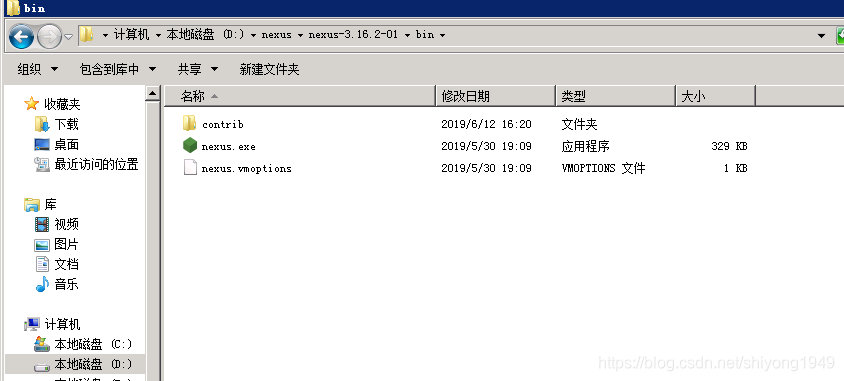Screen dimensions: 844x381
Task: Click the folder icon in the address bar
Action: point(86,35)
